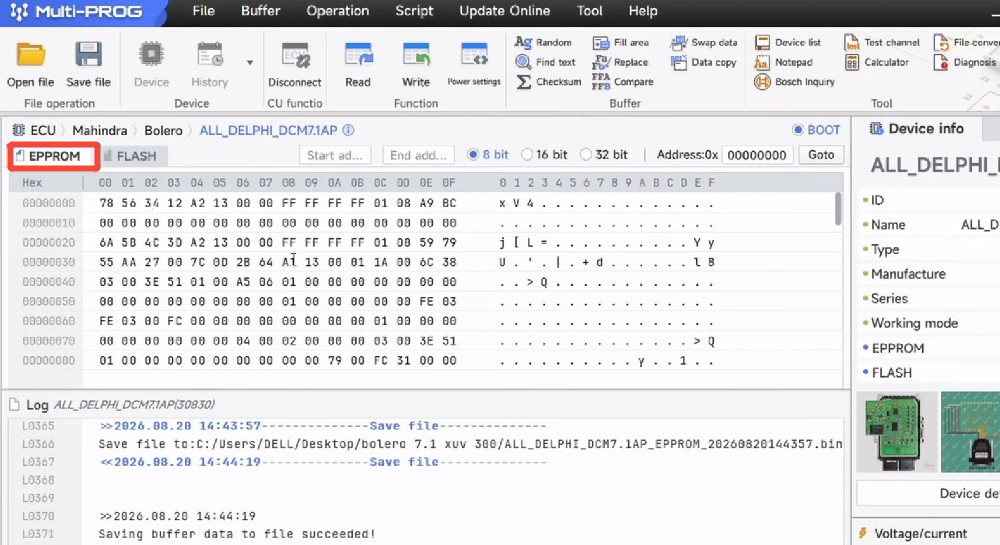Viewport: 1000px width, 545px height.
Task: Click the hex view vertical scrollbar
Action: click(838, 209)
